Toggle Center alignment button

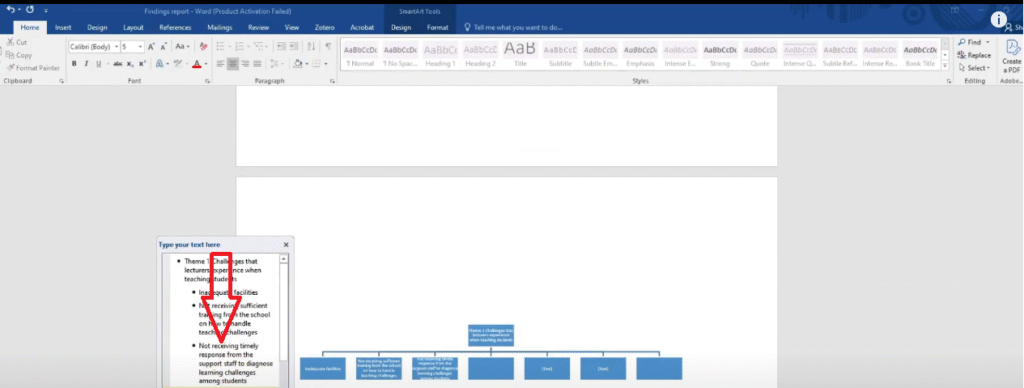pyautogui.click(x=233, y=64)
